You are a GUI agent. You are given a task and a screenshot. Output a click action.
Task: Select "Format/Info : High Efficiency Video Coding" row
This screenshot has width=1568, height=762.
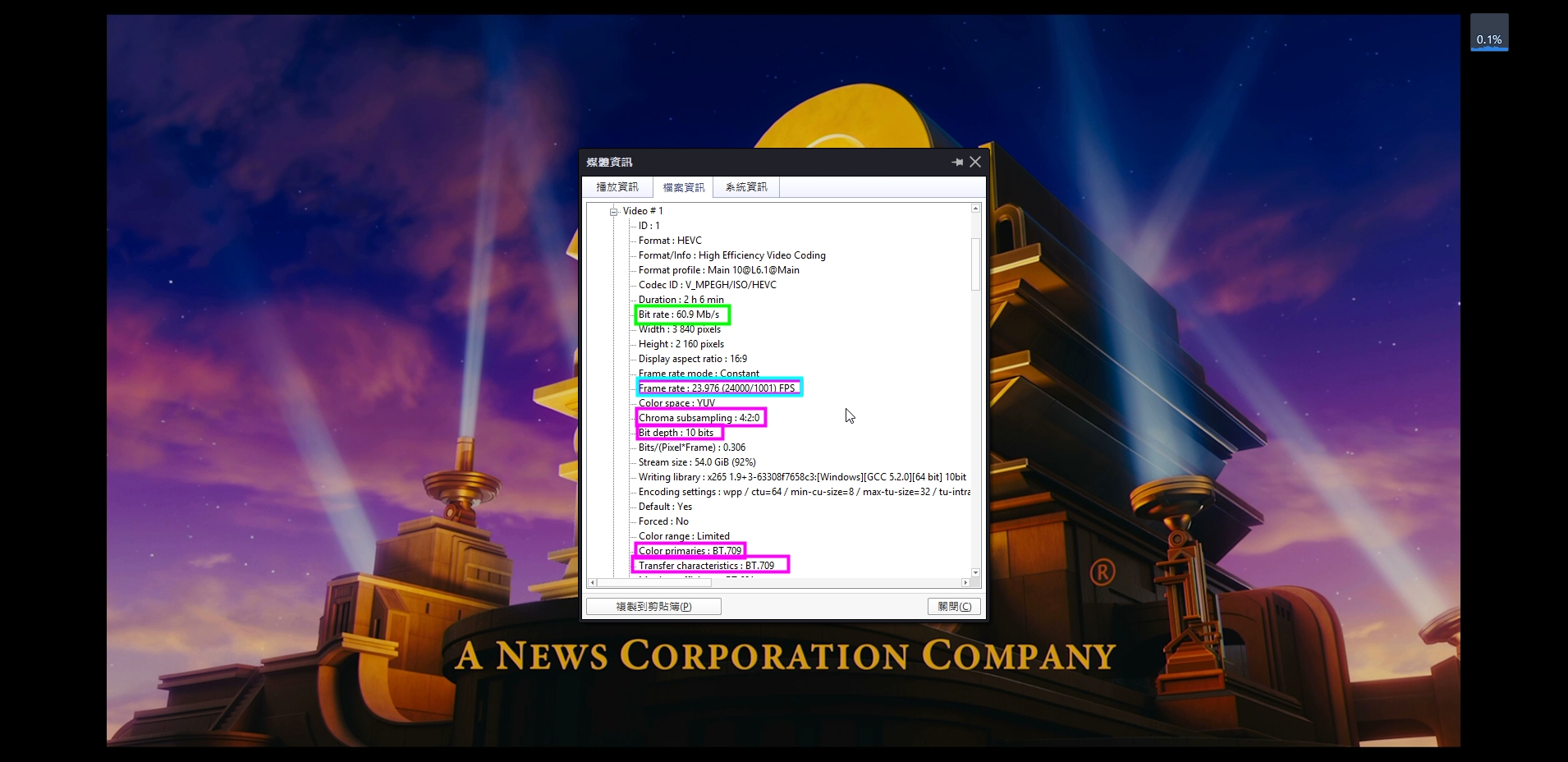click(732, 255)
